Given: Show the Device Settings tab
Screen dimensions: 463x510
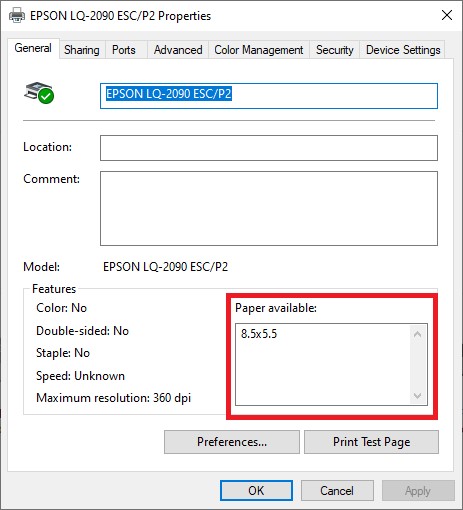Looking at the screenshot, I should click(x=403, y=50).
